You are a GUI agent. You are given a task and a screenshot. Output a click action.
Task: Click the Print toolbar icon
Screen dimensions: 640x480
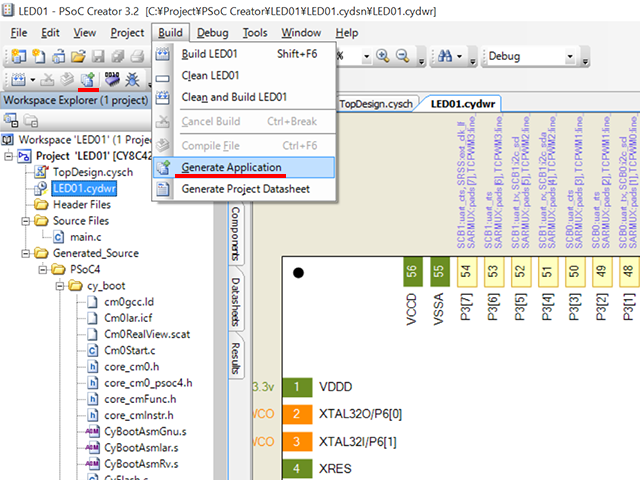138,56
